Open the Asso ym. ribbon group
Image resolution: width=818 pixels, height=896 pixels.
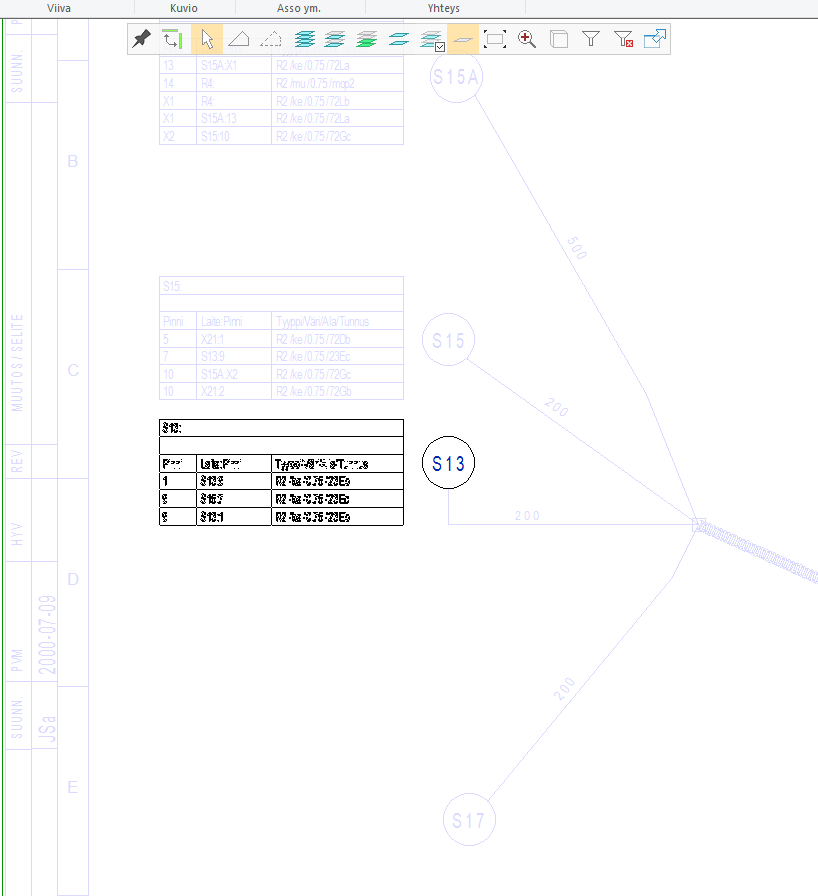coord(299,8)
